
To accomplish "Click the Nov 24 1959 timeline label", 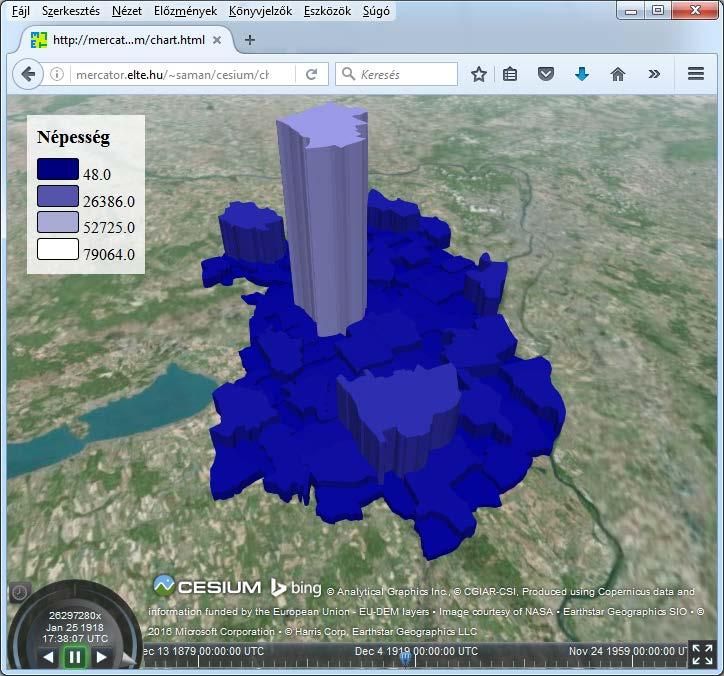I will tap(629, 651).
